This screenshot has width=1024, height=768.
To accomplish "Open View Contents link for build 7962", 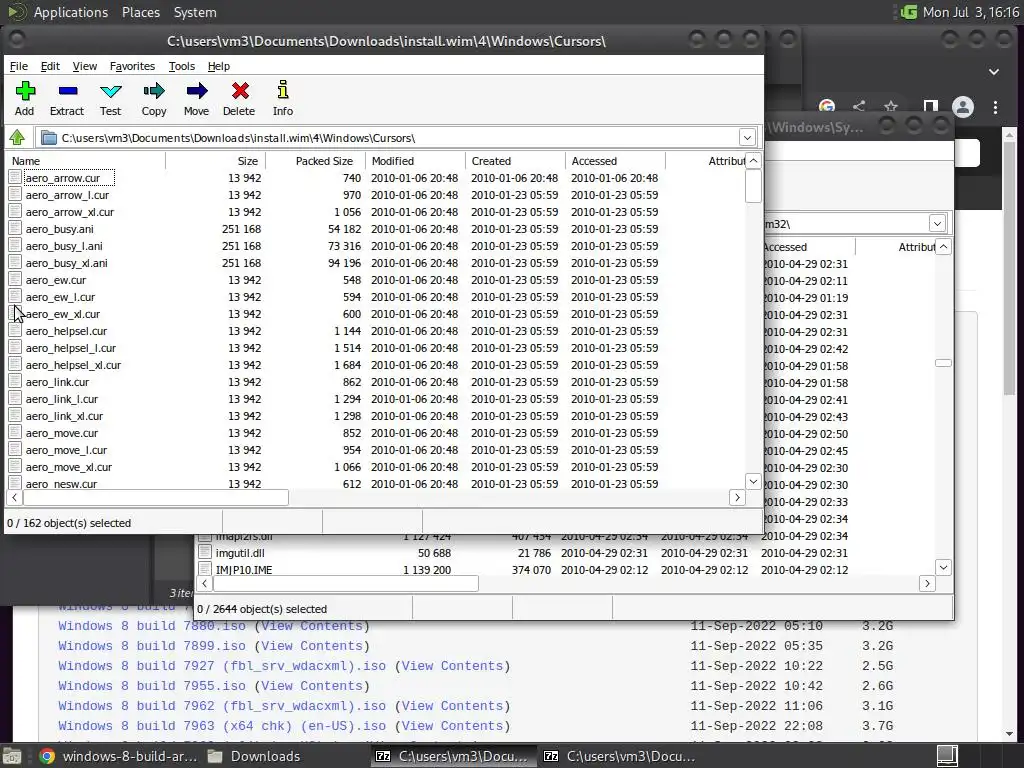I will [452, 706].
